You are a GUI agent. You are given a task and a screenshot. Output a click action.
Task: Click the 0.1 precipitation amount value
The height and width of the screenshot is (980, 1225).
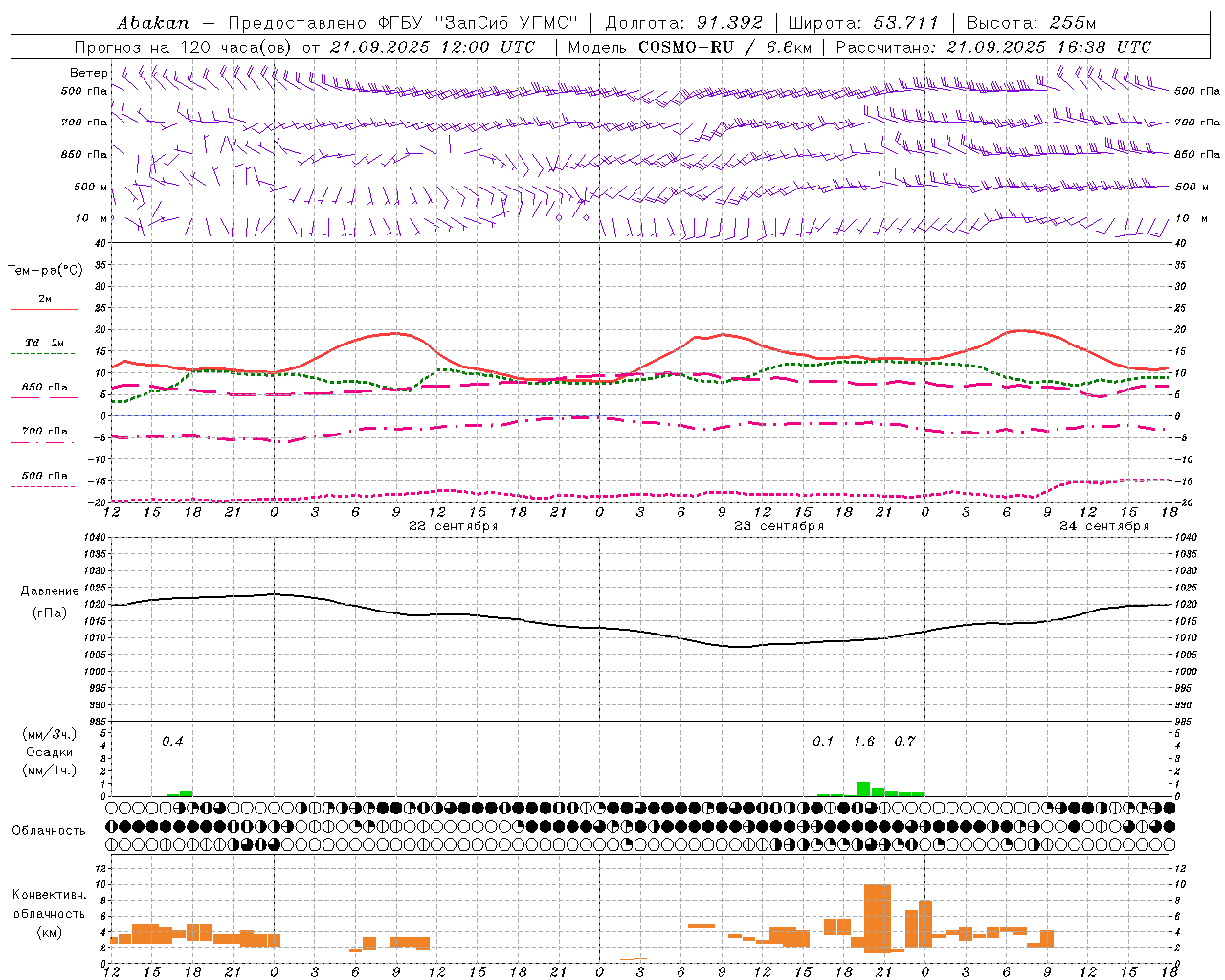823,742
